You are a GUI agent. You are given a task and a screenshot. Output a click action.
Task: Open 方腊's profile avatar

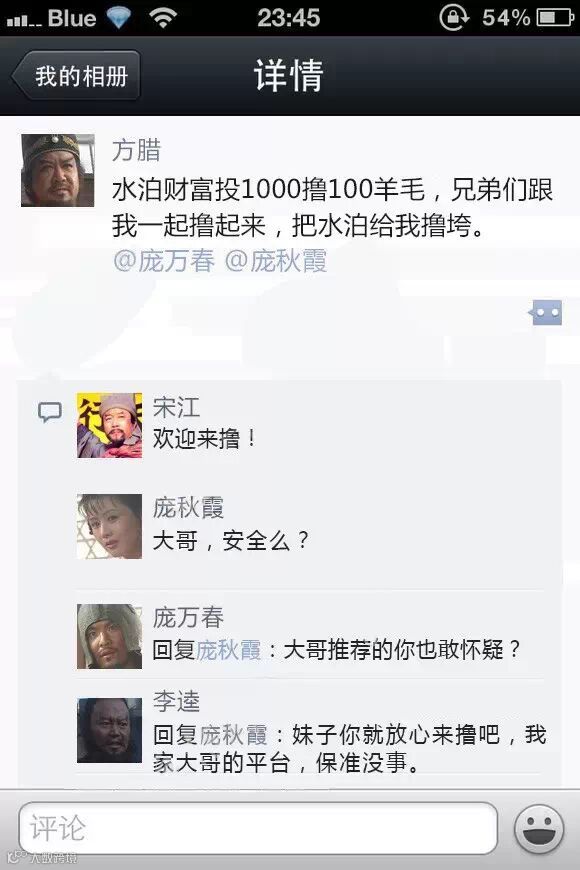[x=58, y=170]
